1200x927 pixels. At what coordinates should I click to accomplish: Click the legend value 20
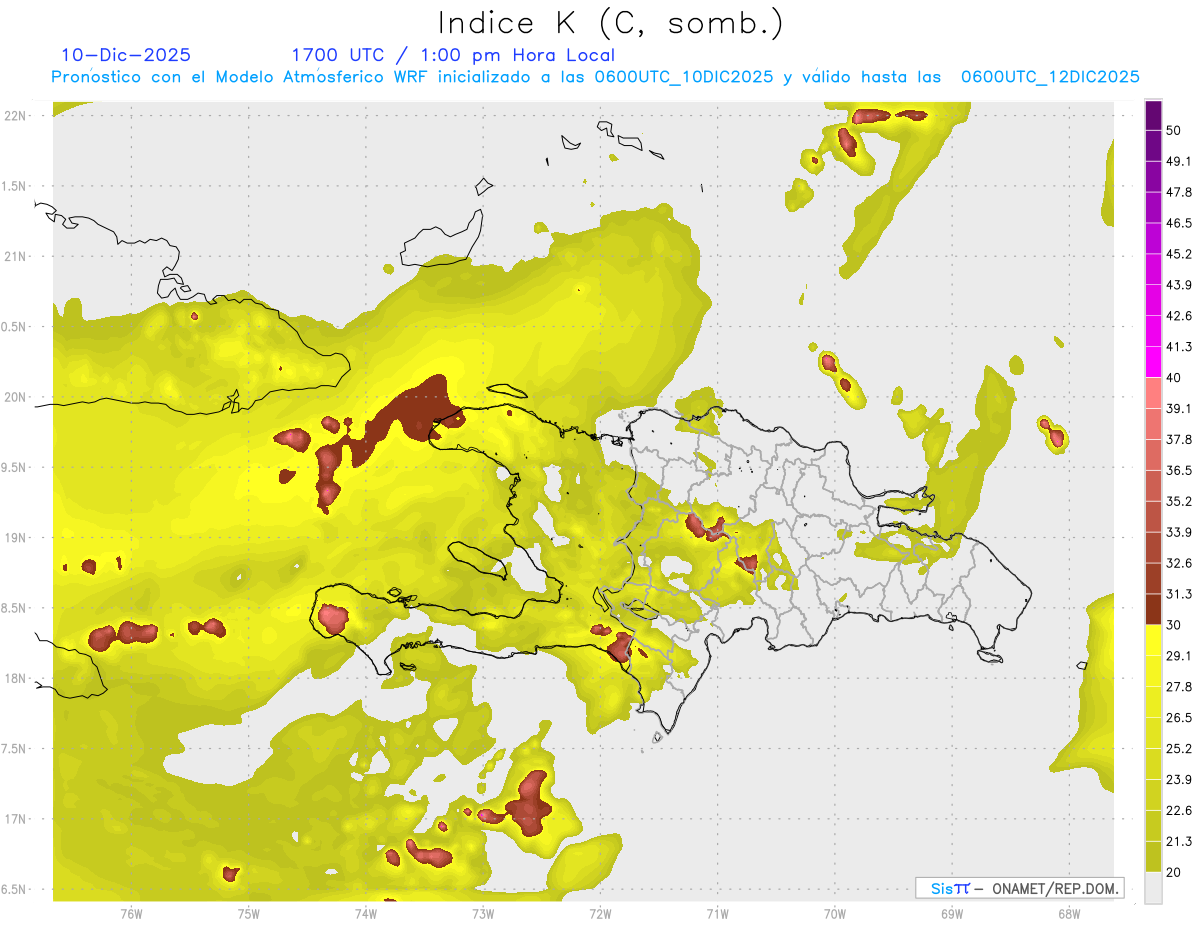pyautogui.click(x=1175, y=872)
